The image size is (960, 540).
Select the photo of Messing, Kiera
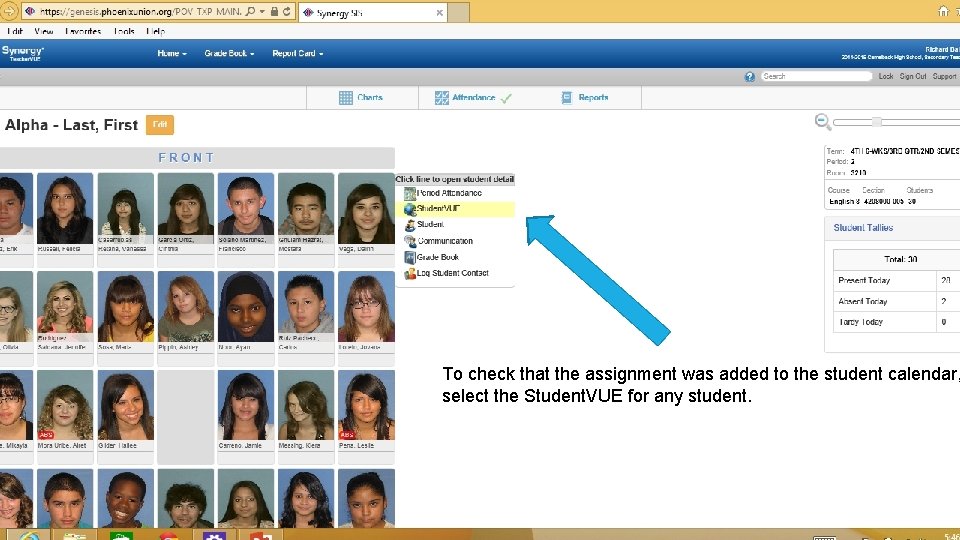click(306, 405)
